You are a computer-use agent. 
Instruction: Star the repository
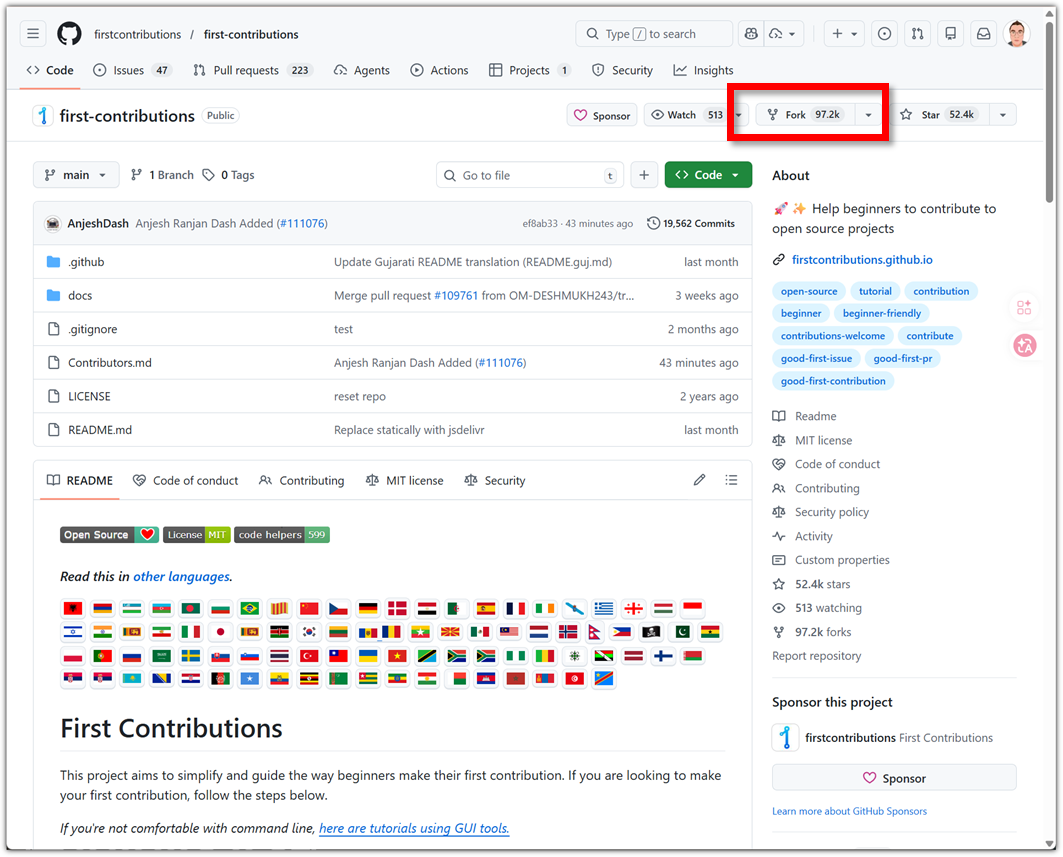(x=939, y=115)
